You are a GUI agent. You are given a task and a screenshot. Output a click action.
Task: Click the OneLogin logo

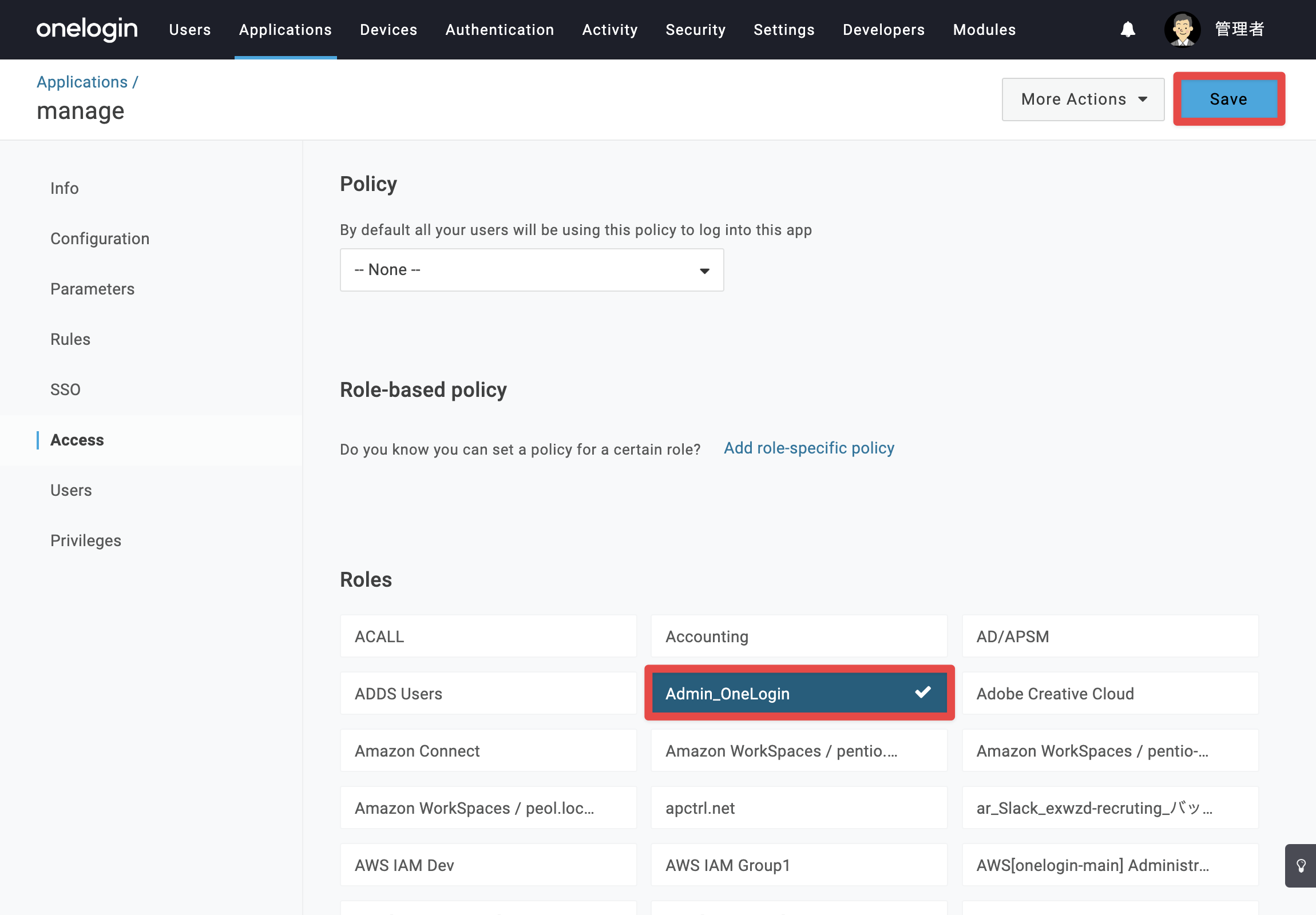pyautogui.click(x=87, y=29)
